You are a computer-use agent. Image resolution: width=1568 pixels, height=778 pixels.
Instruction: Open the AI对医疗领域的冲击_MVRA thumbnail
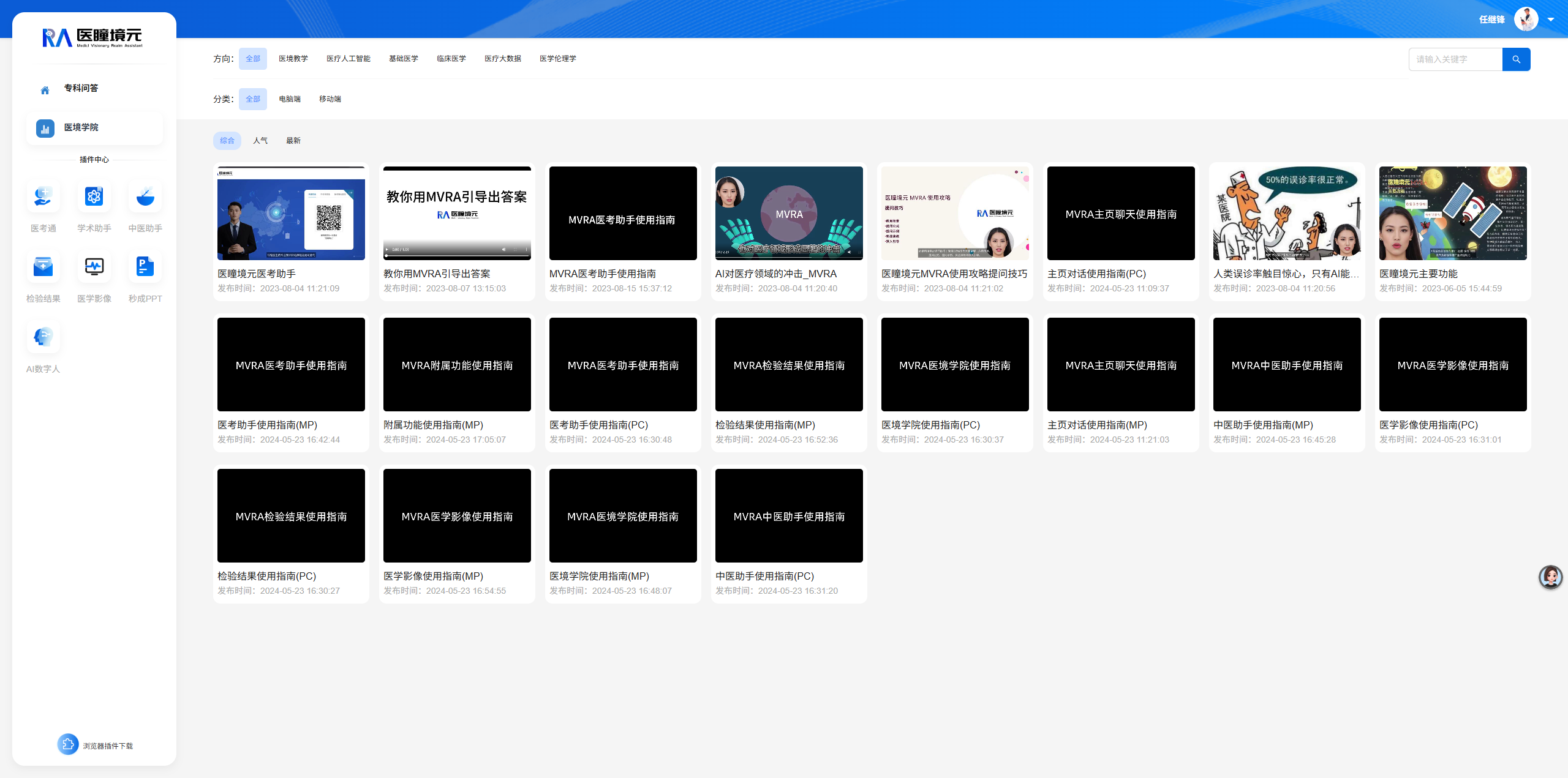(x=789, y=213)
